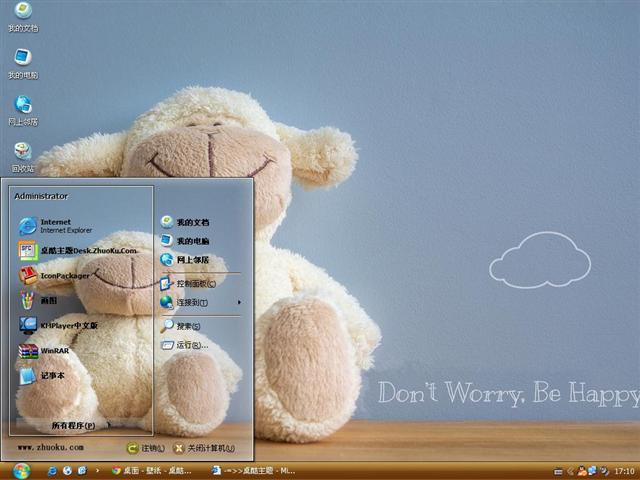The width and height of the screenshot is (640, 480).
Task: Open the 回收站 recycle bin desktop icon
Action: tap(23, 157)
